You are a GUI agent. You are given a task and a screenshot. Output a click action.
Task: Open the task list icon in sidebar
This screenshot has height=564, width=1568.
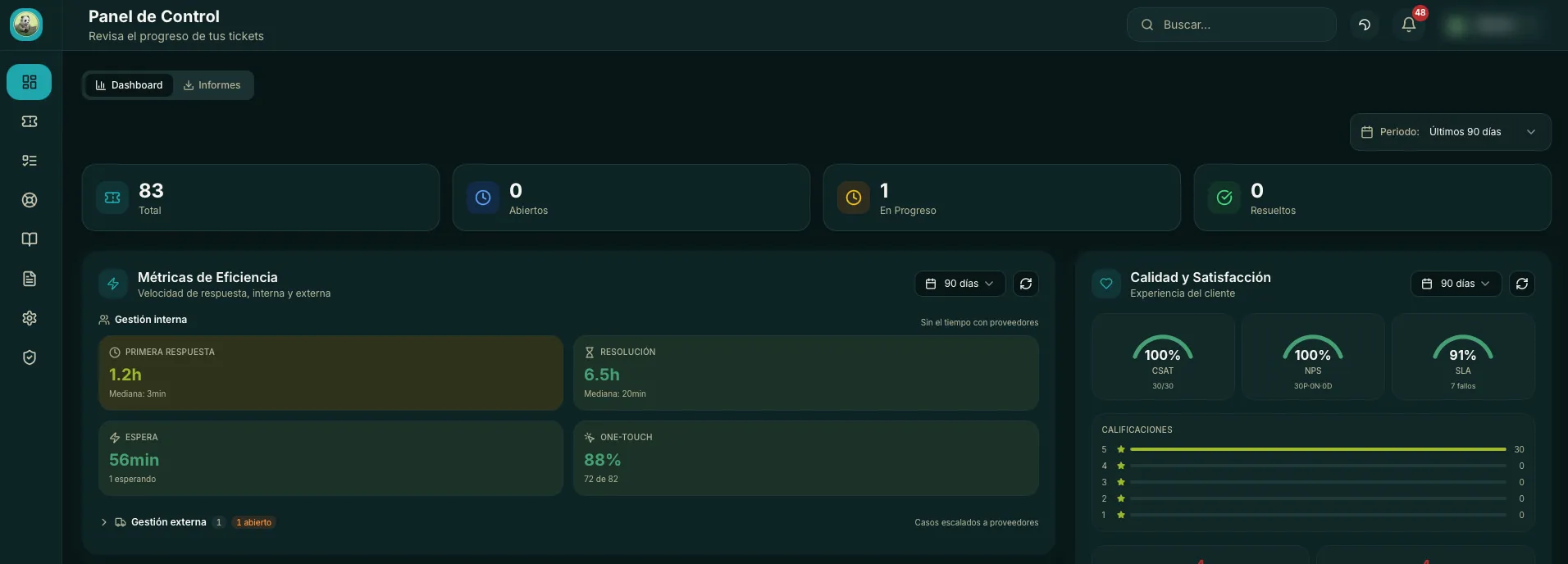(30, 161)
